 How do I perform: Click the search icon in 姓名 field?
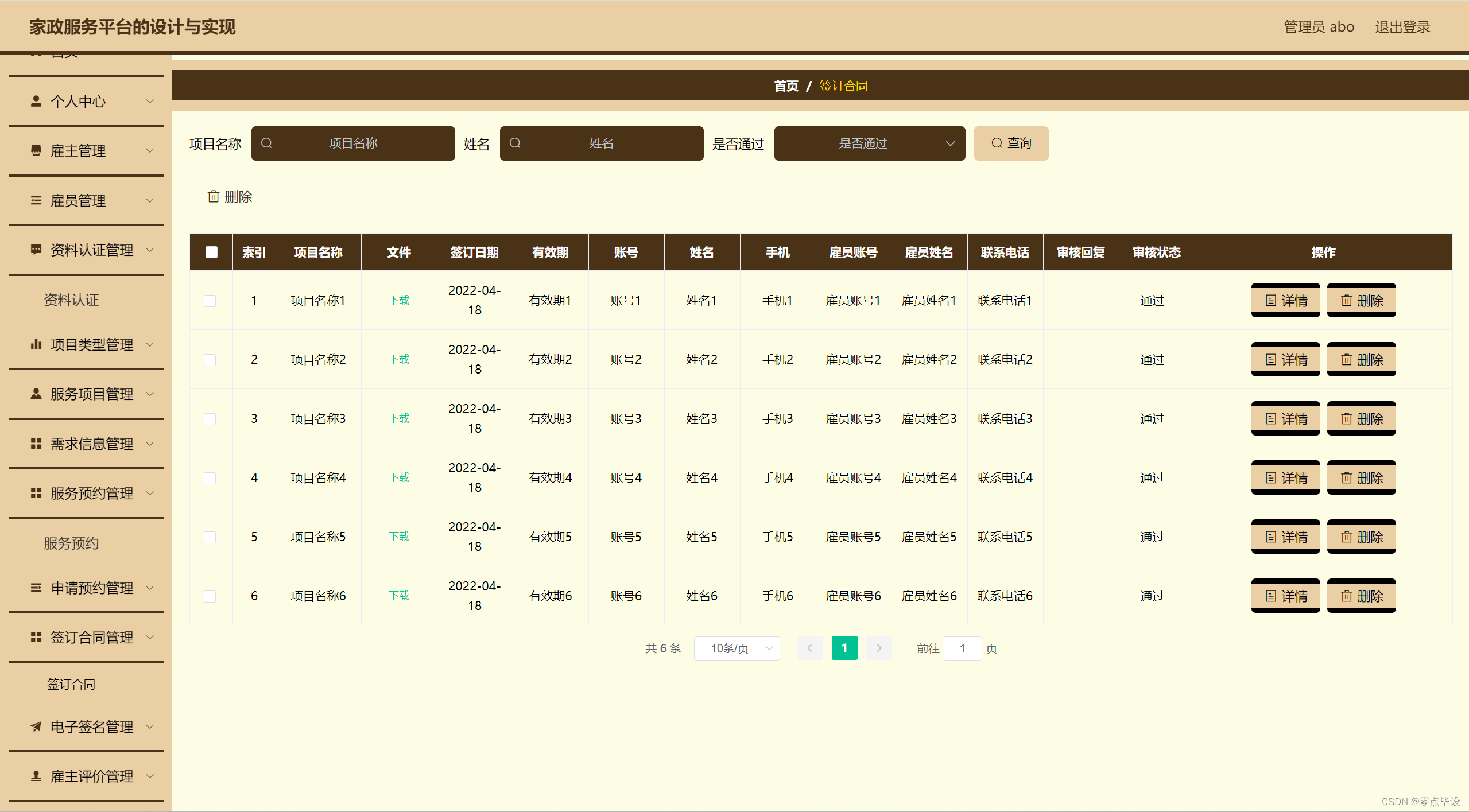point(515,143)
